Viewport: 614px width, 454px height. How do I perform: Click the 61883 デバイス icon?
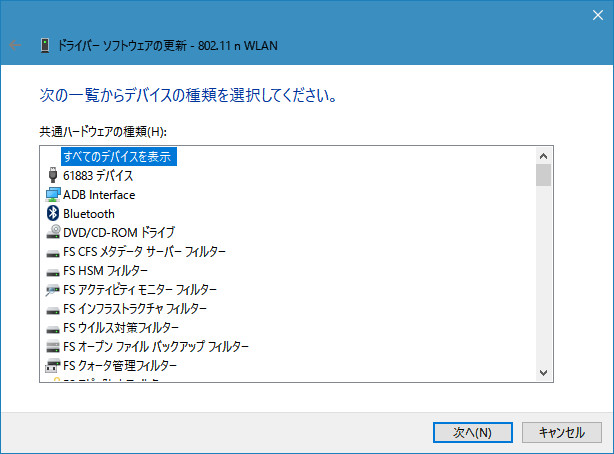point(53,176)
